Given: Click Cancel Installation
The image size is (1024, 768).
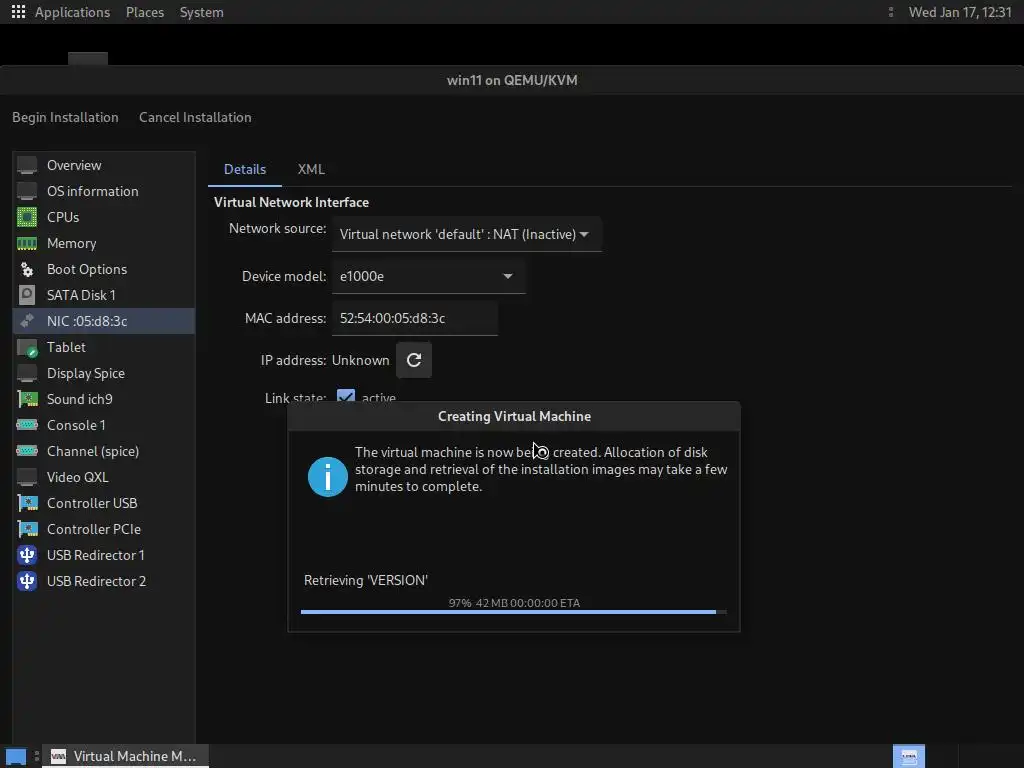Looking at the screenshot, I should pyautogui.click(x=195, y=118).
